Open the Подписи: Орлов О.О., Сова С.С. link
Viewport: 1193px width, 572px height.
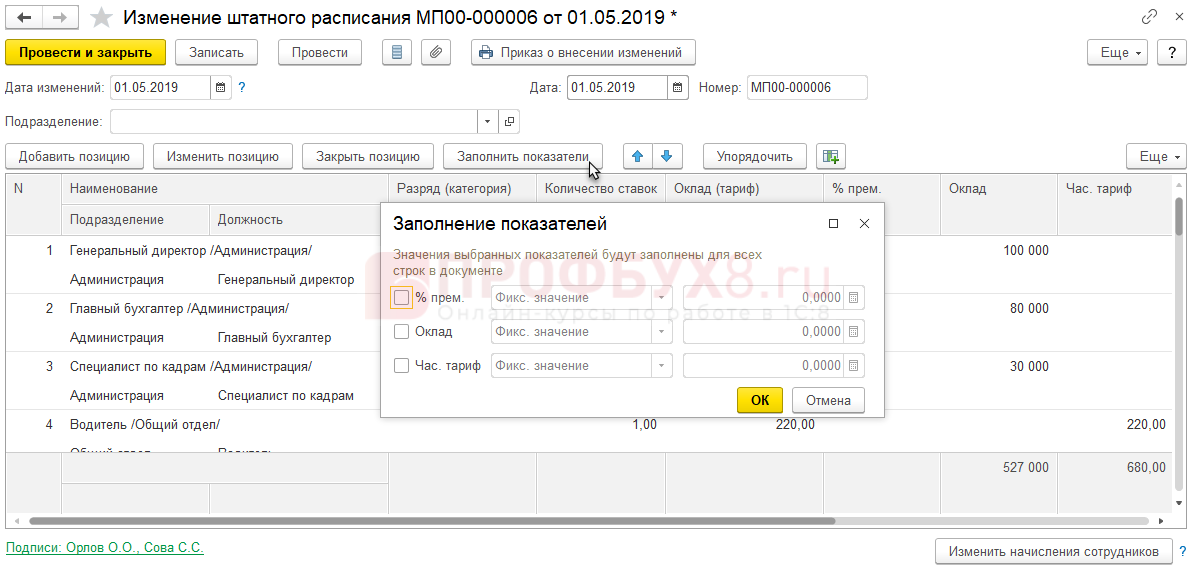tap(105, 548)
